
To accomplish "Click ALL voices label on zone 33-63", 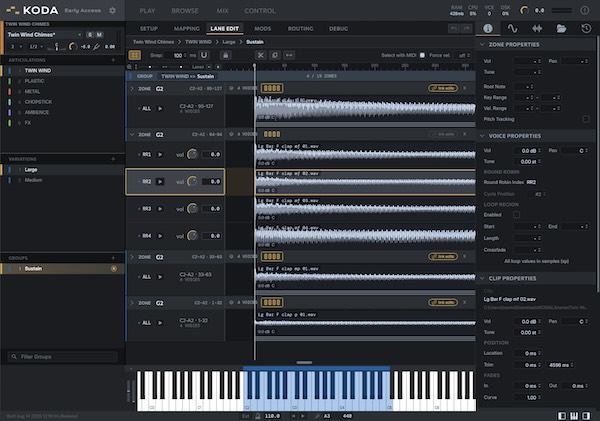I will point(147,277).
